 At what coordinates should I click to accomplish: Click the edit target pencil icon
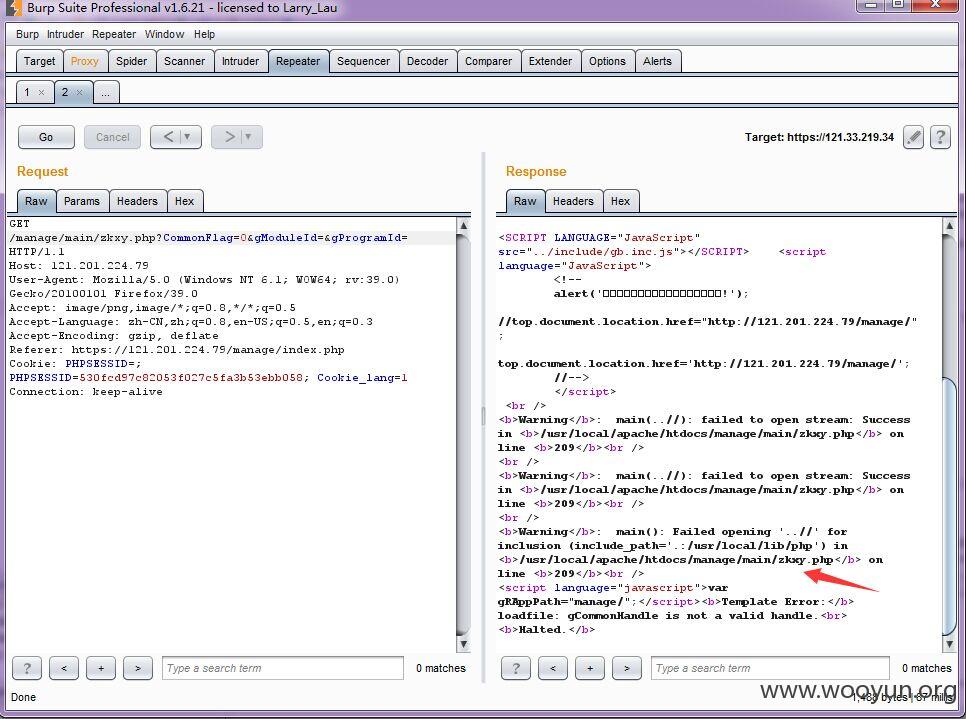(913, 137)
